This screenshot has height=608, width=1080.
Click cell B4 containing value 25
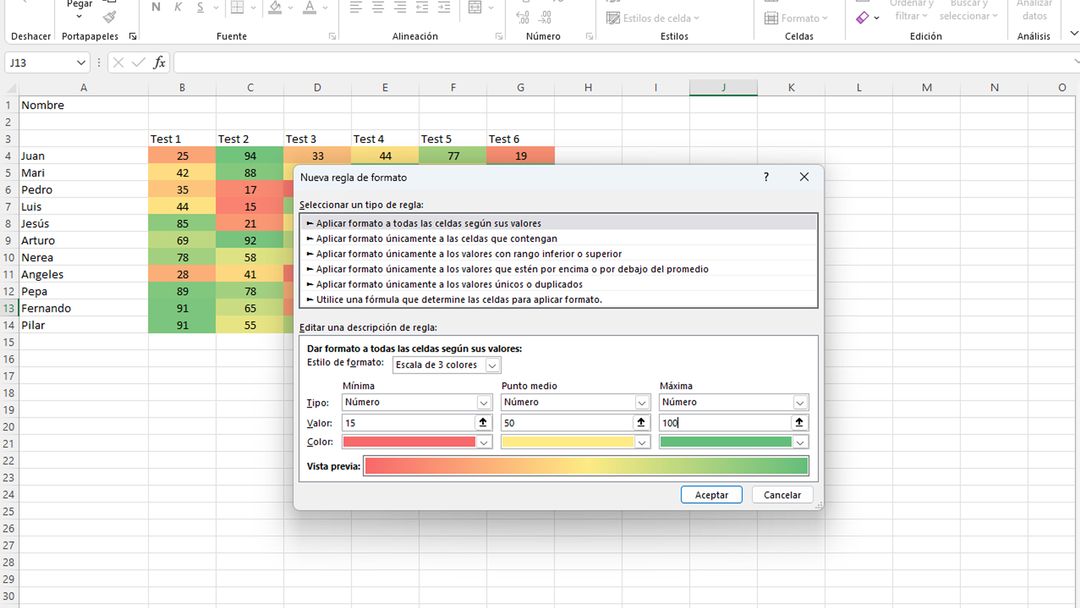point(182,155)
